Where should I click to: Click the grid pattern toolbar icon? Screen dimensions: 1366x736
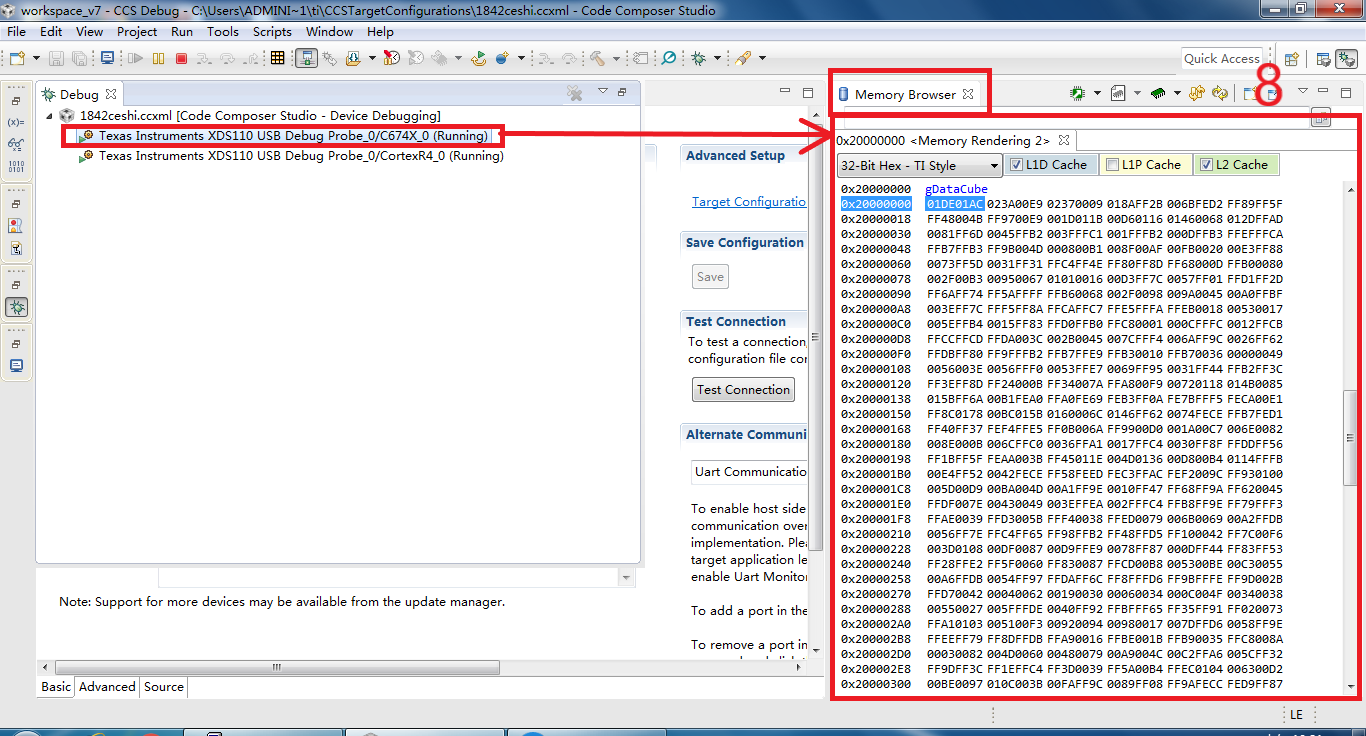pos(277,58)
